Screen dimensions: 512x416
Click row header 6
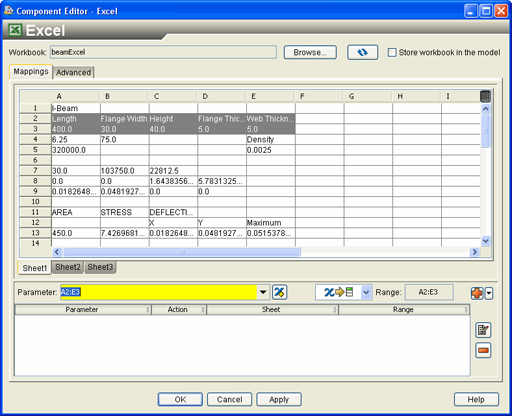(x=35, y=160)
